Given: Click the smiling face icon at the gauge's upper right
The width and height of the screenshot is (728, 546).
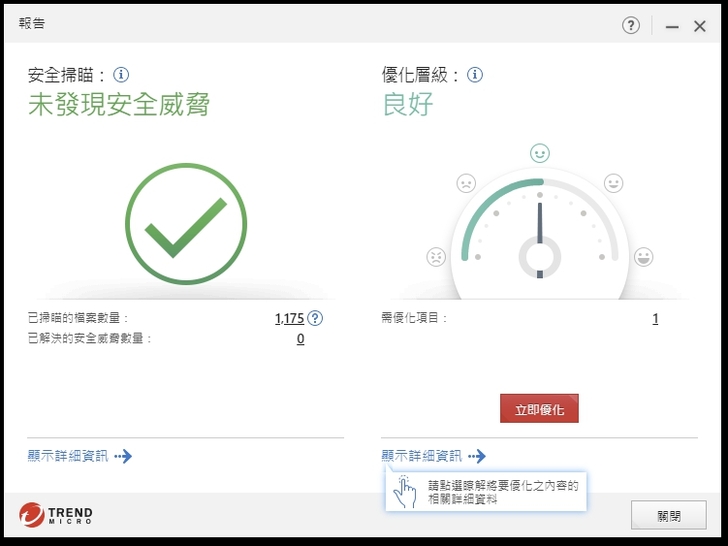Looking at the screenshot, I should tap(613, 183).
